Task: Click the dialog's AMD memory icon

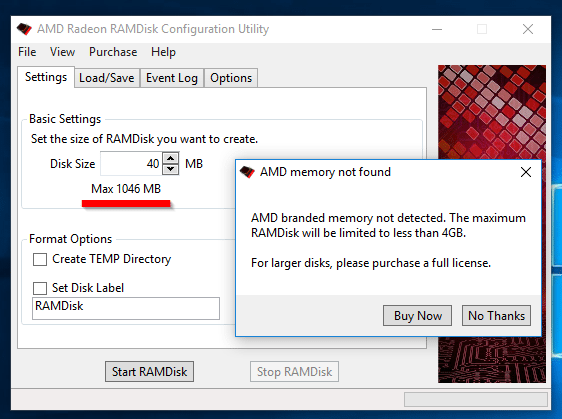Action: 247,172
